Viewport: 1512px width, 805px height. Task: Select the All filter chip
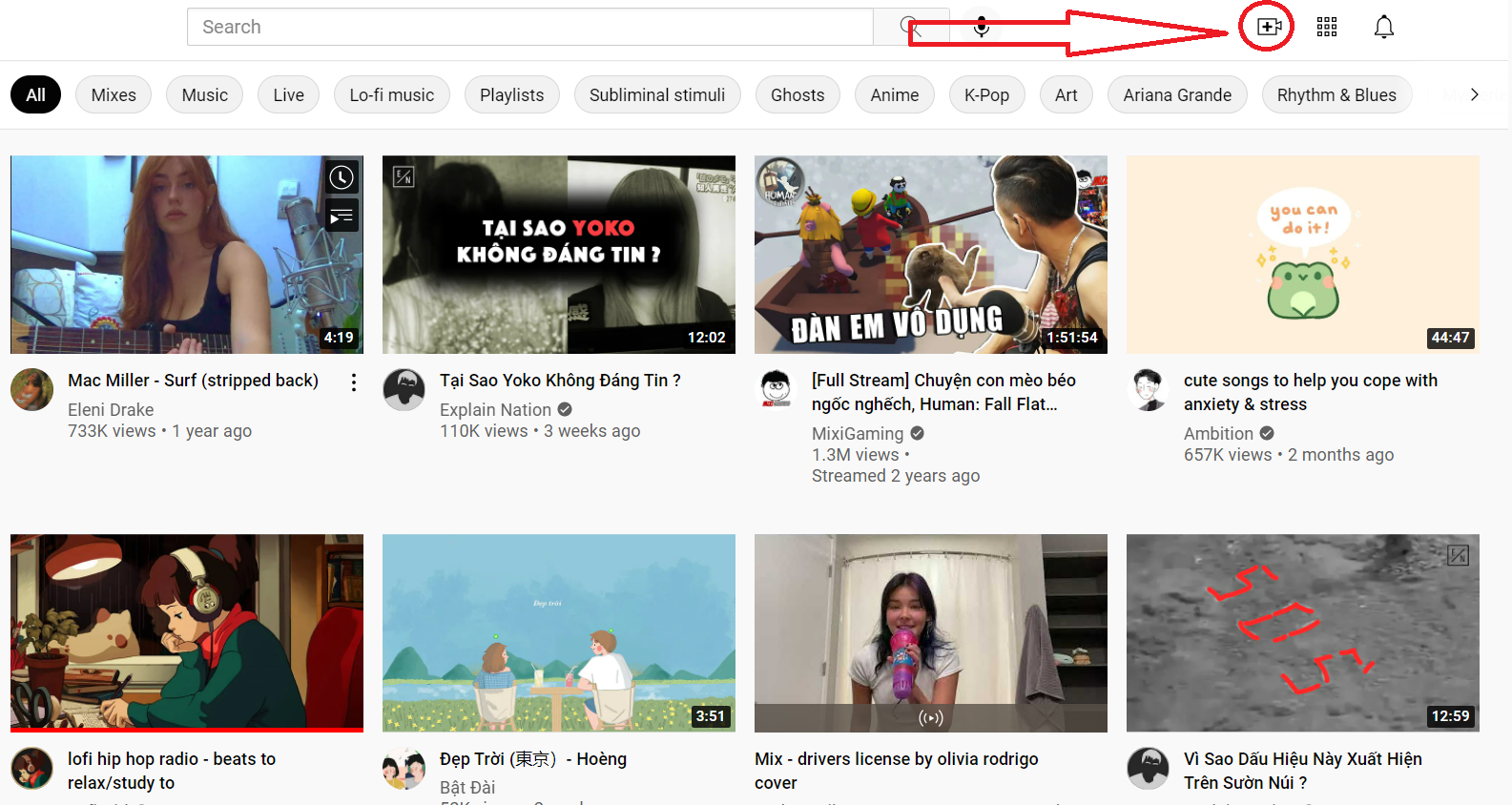pos(35,94)
